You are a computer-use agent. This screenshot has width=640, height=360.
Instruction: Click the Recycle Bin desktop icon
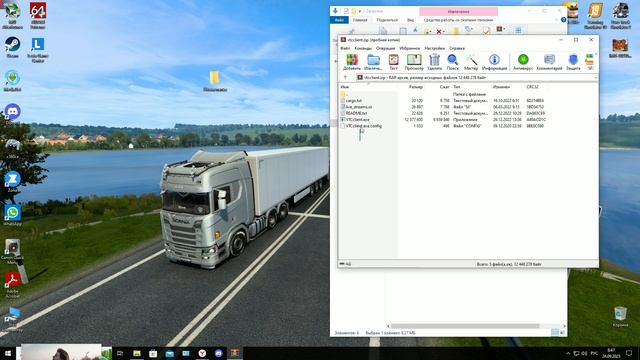point(620,317)
